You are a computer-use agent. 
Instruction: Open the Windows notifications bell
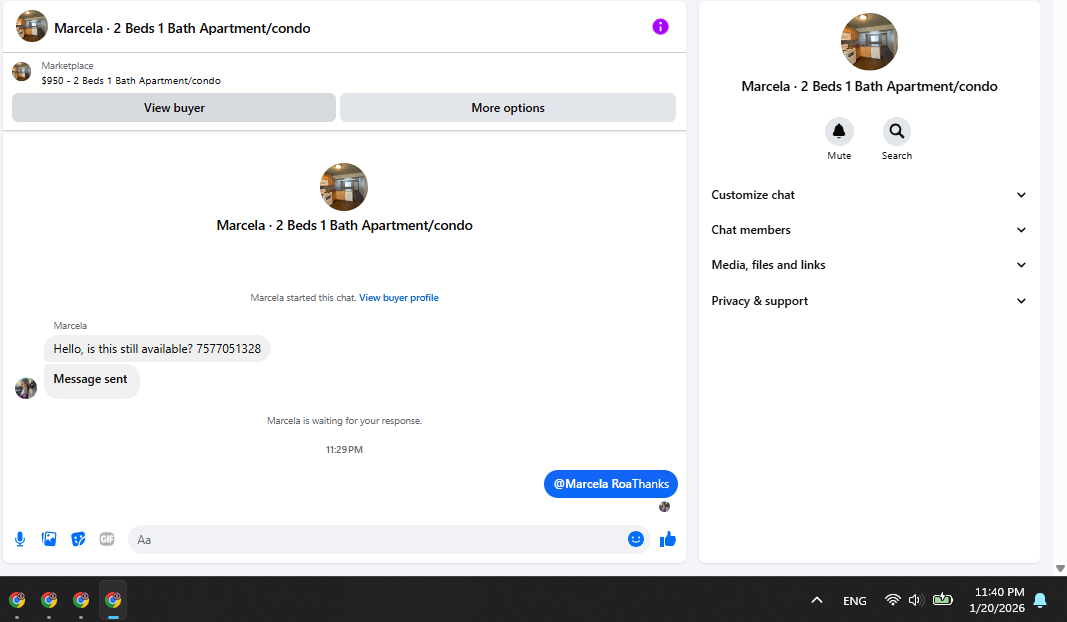(x=1040, y=600)
